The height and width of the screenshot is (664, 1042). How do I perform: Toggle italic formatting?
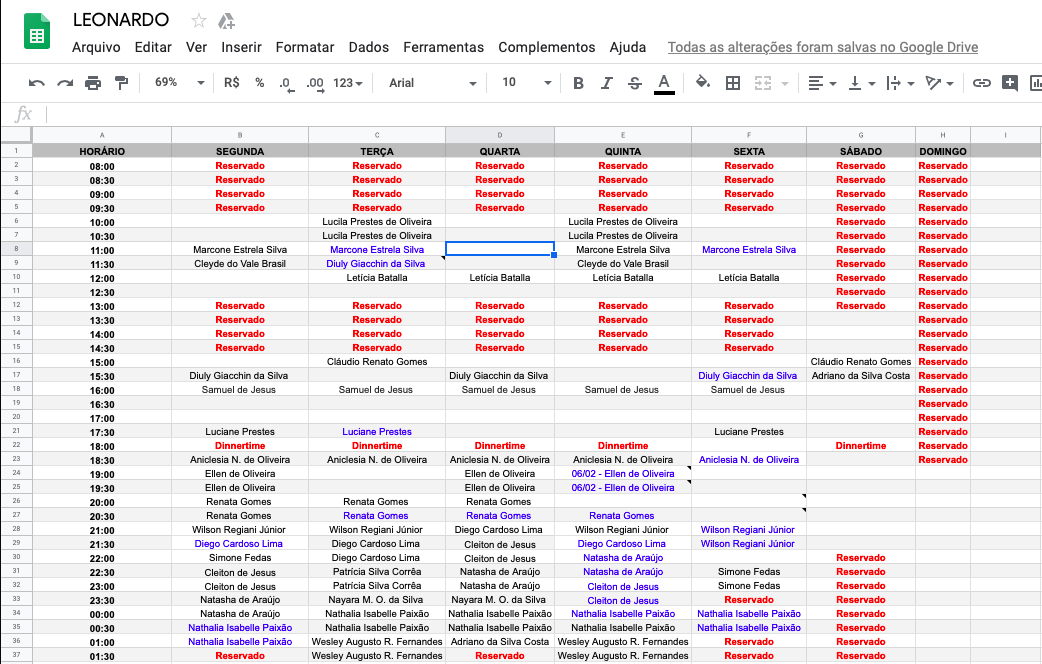[x=606, y=83]
